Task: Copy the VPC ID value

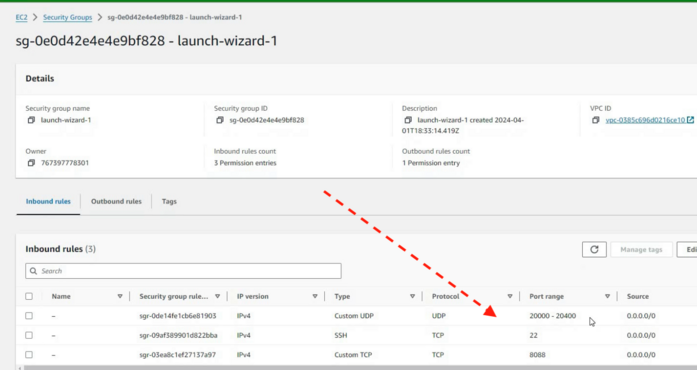Action: coord(596,120)
